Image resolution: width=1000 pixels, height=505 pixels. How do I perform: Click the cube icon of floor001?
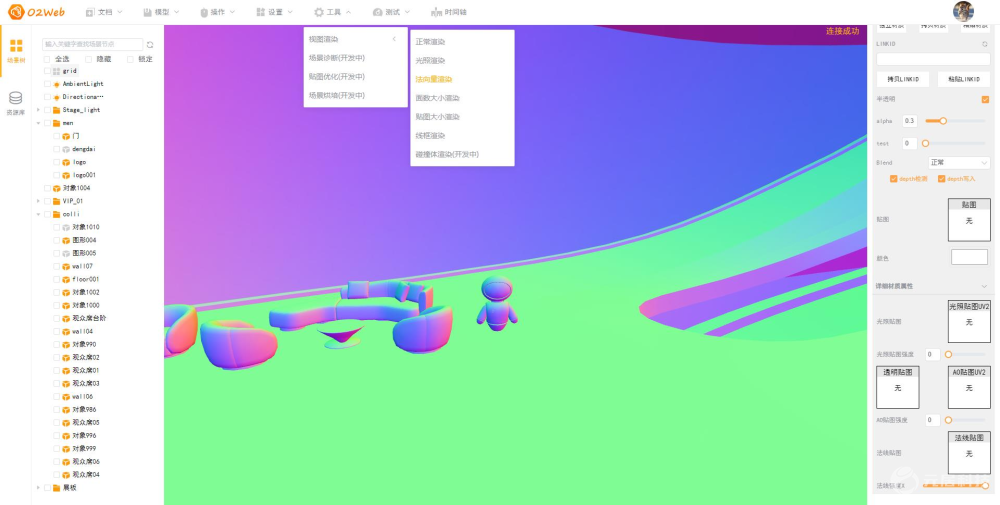click(66, 279)
